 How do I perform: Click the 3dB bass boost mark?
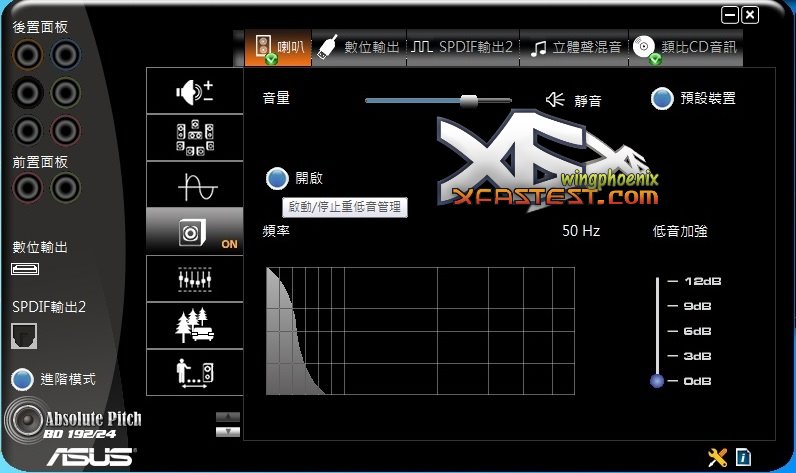click(x=698, y=356)
